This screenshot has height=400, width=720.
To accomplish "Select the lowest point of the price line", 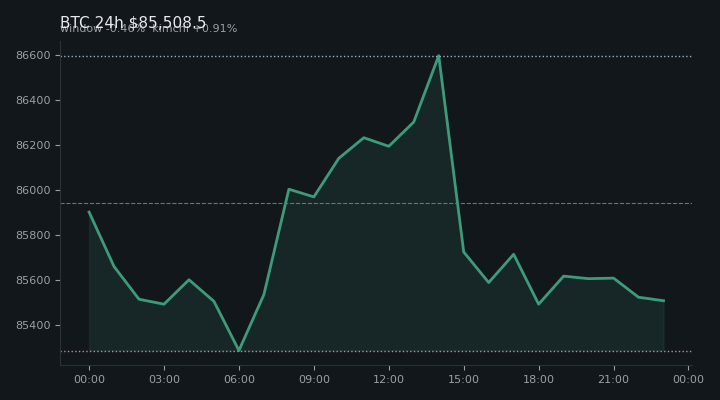I will [239, 351].
